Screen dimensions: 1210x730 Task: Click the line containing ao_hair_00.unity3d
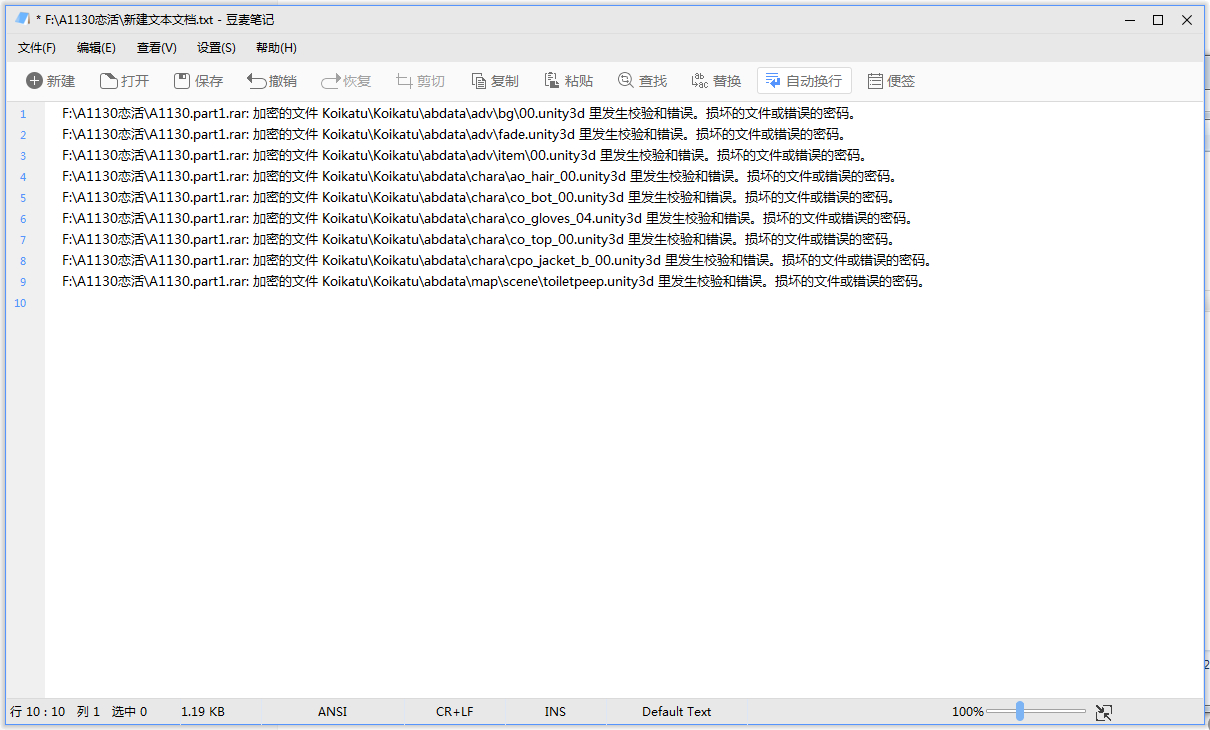[x=479, y=176]
